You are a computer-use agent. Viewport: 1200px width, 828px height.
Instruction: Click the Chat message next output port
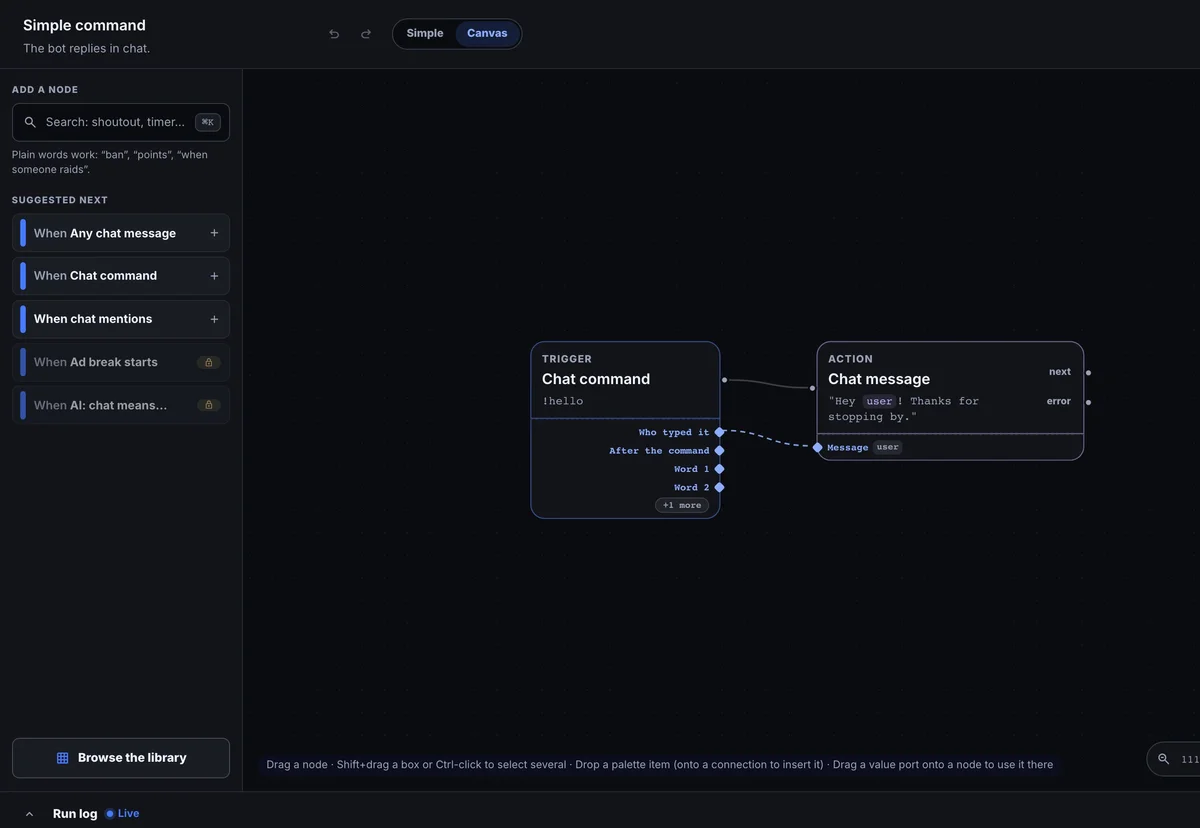(1088, 372)
